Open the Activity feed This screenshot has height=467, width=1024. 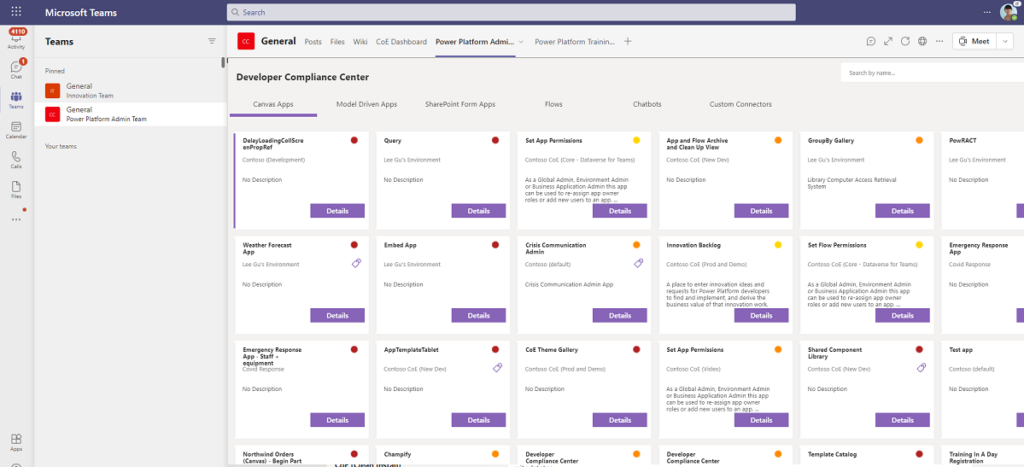[16, 39]
